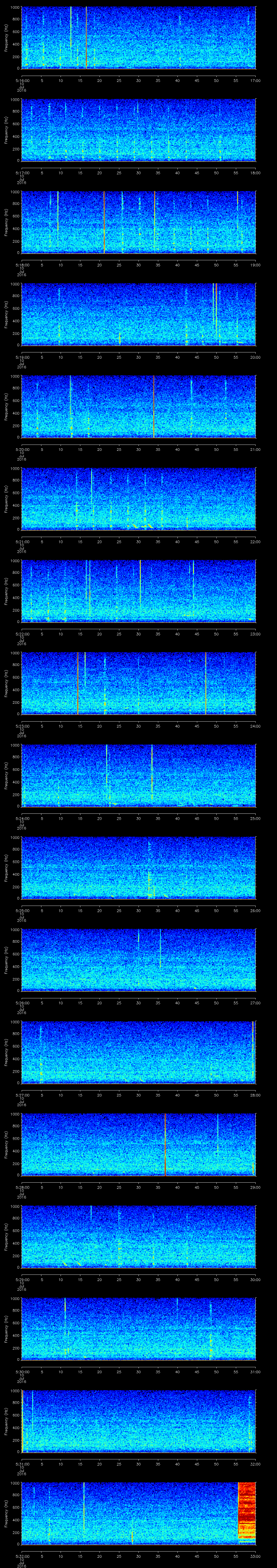This screenshot has height=1568, width=277.
Task: Select the spectrogram panel starting at 5:17:00
Action: click(x=139, y=130)
